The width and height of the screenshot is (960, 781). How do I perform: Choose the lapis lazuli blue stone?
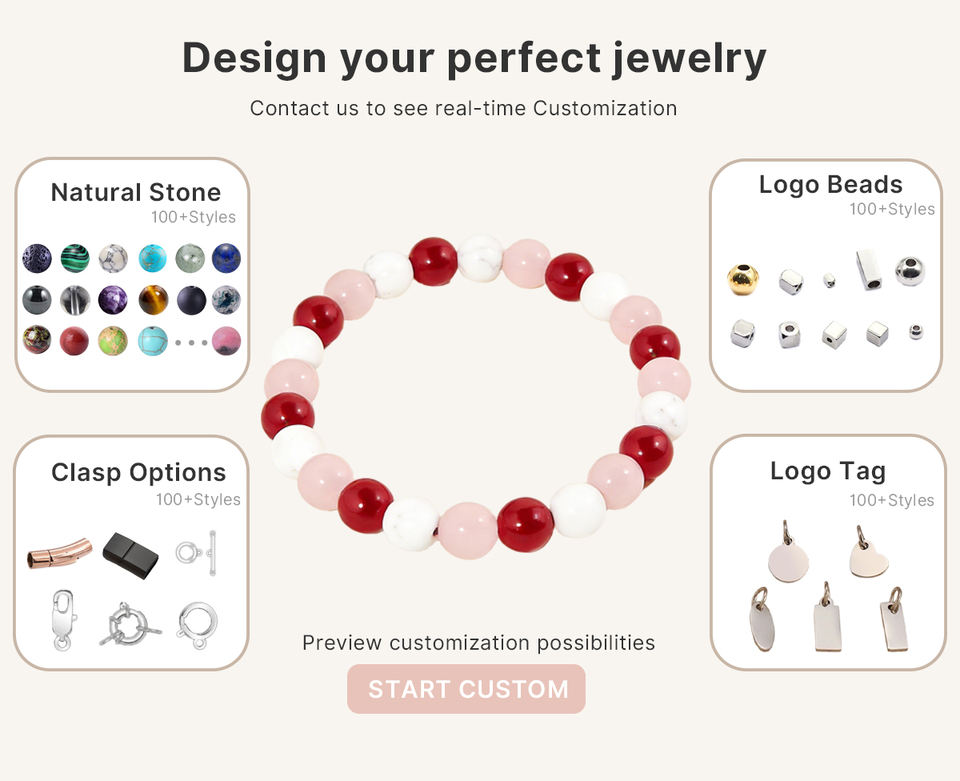(x=226, y=258)
